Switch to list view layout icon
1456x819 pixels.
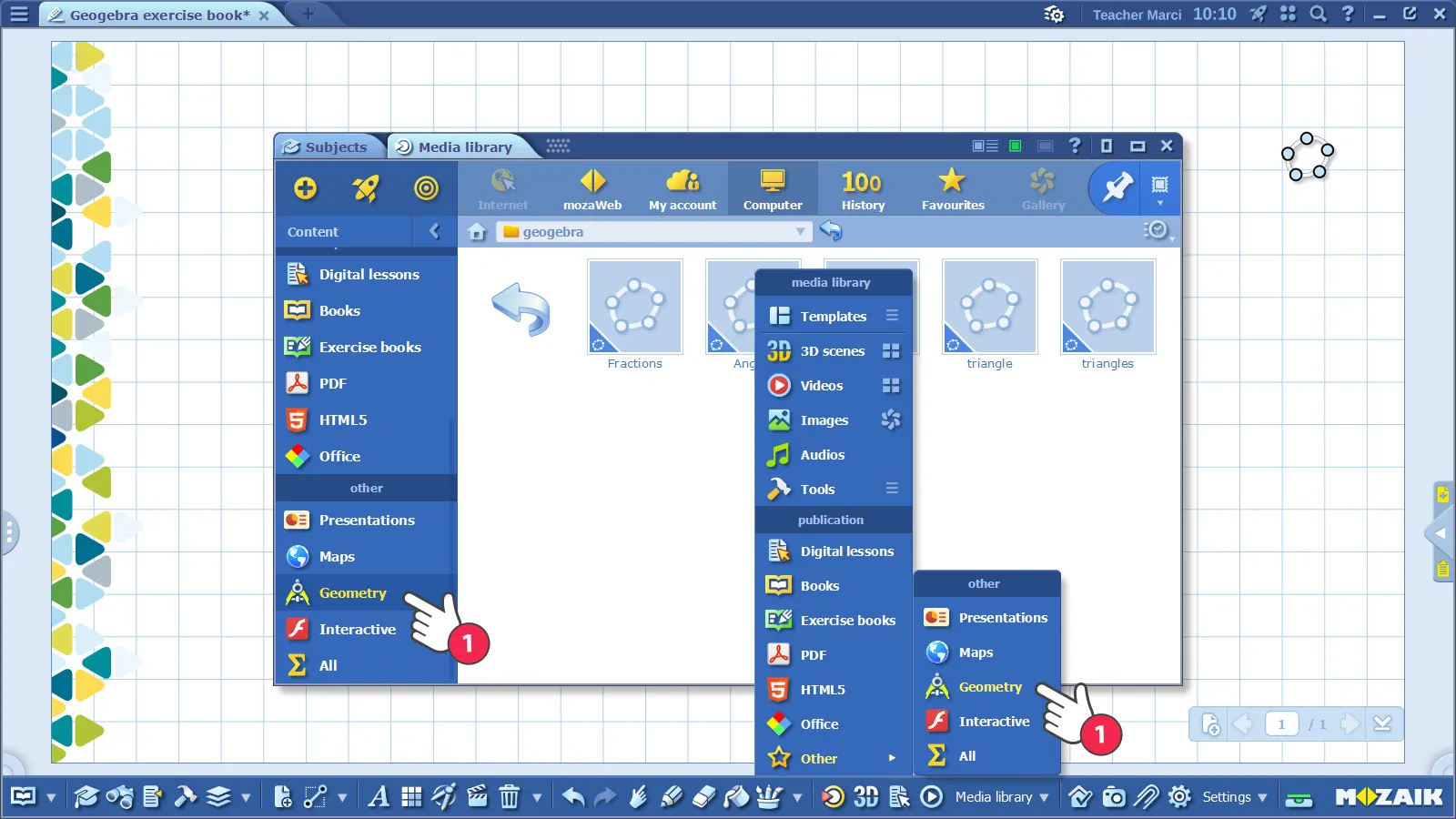pos(985,147)
